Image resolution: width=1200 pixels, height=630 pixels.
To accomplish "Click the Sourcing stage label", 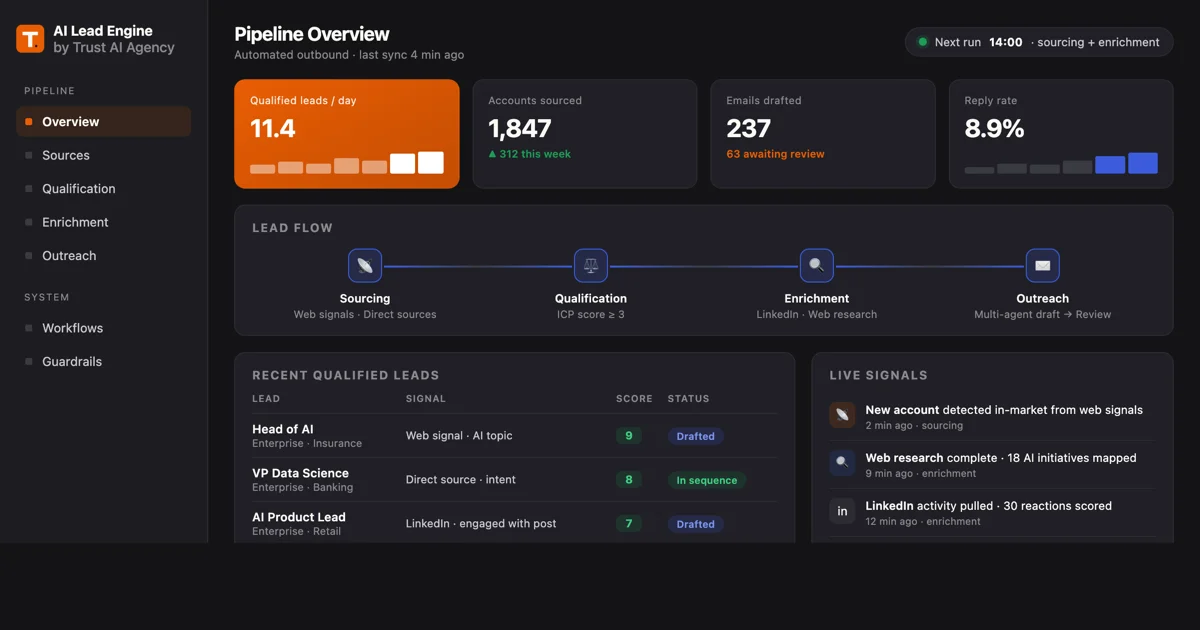I will pyautogui.click(x=365, y=299).
